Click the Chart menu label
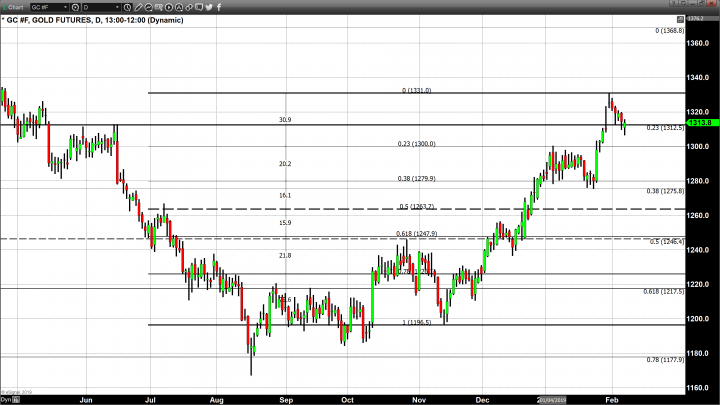720x405 pixels. (x=14, y=5)
